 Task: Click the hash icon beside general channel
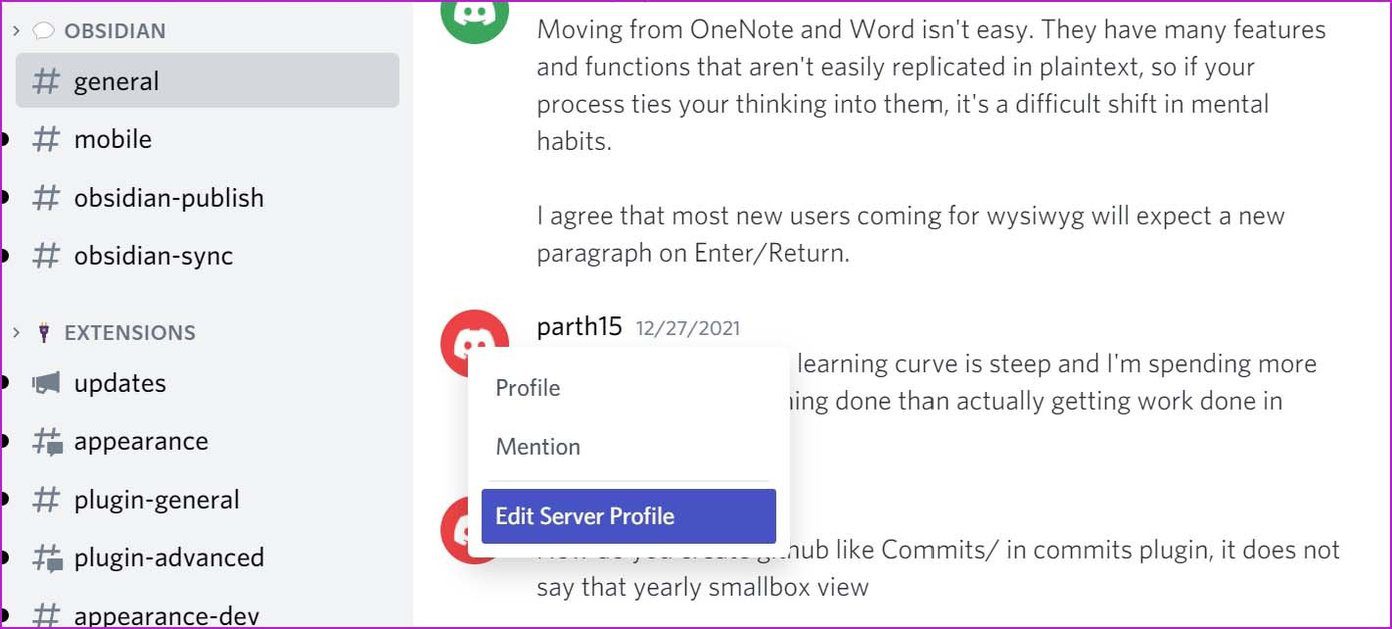click(x=46, y=81)
